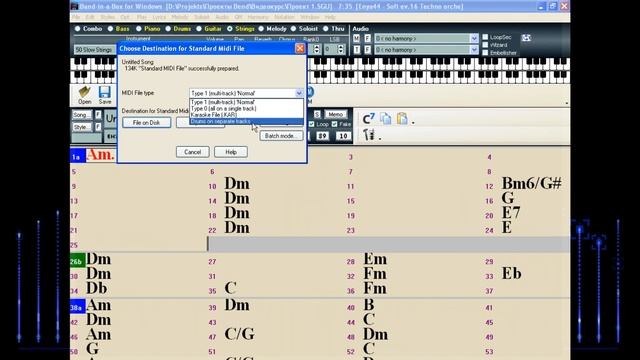640x360 pixels.
Task: Click the File on Disk button
Action: click(147, 122)
